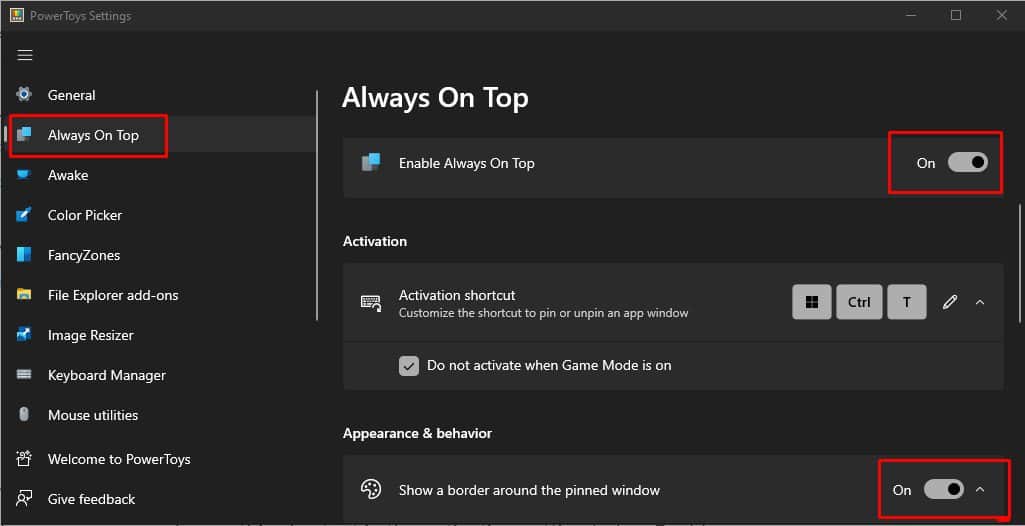The height and width of the screenshot is (526, 1025).
Task: Click the Windows key shortcut button
Action: 812,302
